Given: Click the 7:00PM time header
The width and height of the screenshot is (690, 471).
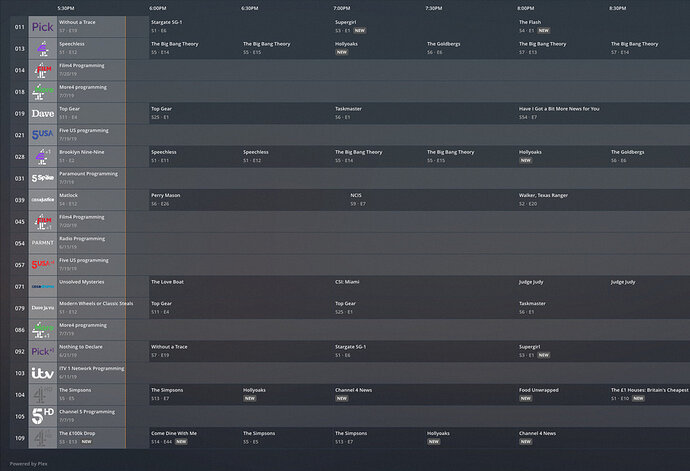Looking at the screenshot, I should click(x=342, y=8).
